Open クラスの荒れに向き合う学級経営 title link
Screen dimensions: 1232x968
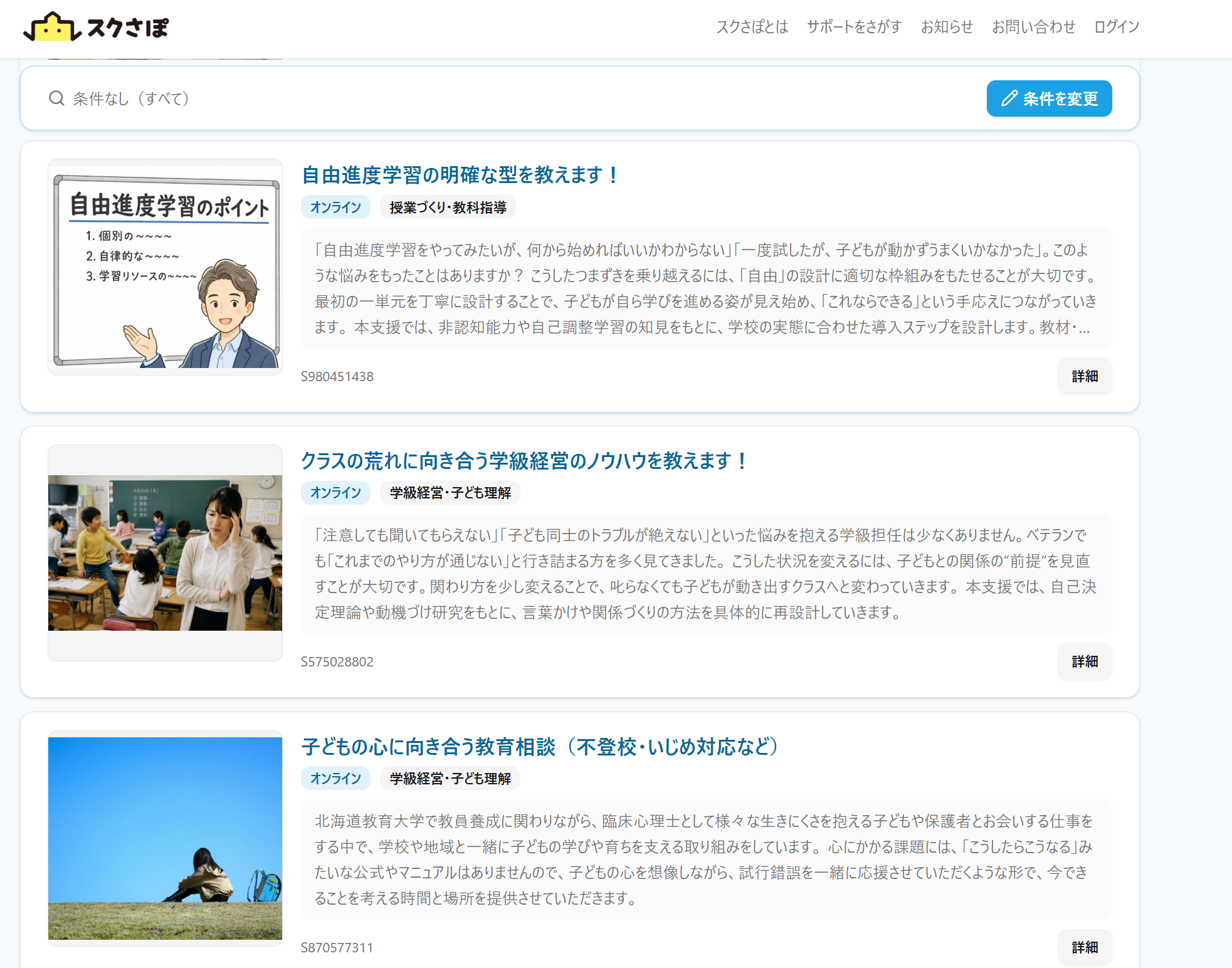[524, 461]
